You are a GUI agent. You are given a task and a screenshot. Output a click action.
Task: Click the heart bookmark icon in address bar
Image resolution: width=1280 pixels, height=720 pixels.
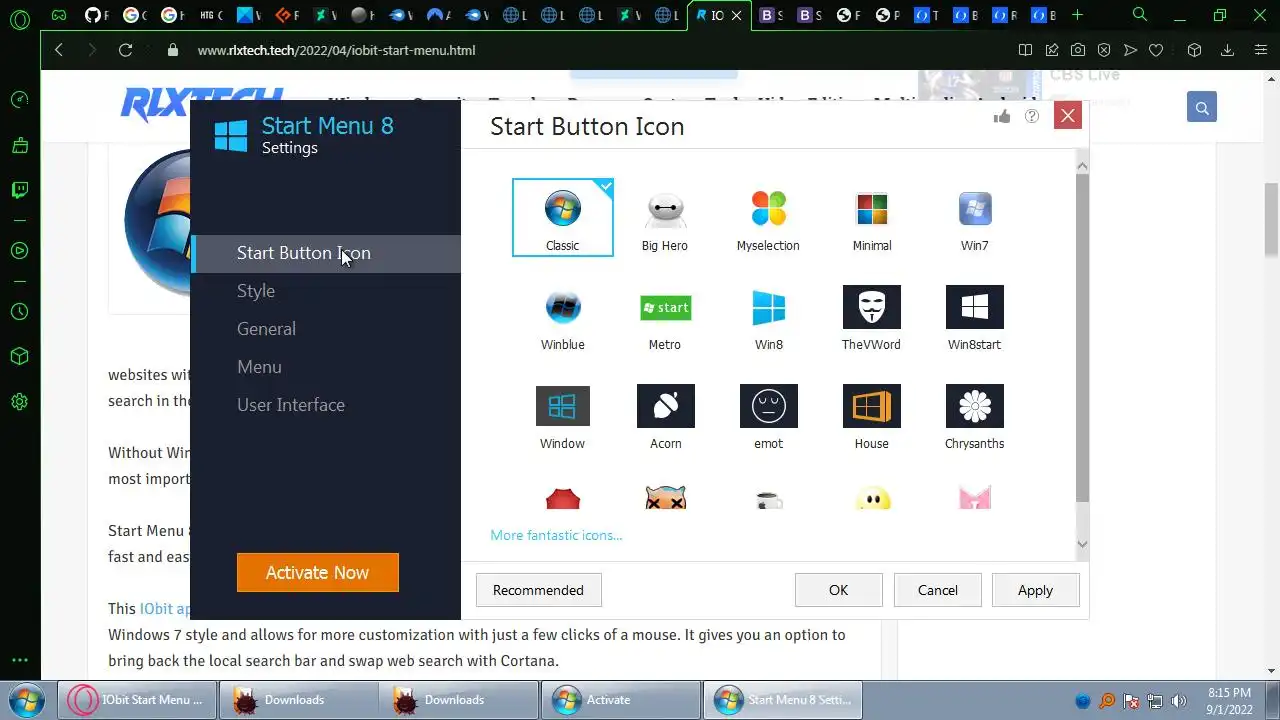pos(1156,50)
